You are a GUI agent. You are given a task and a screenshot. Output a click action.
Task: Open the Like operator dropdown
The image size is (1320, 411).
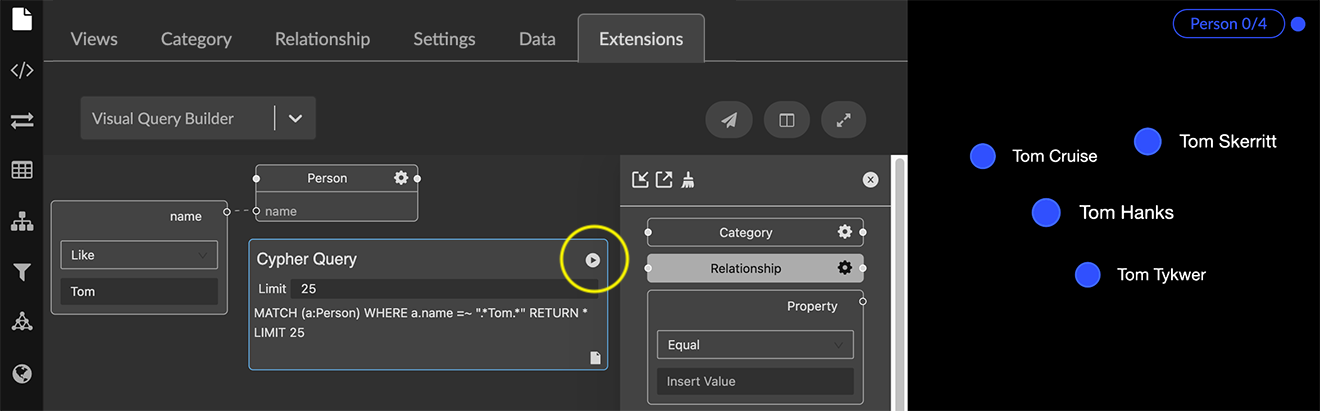click(x=139, y=255)
